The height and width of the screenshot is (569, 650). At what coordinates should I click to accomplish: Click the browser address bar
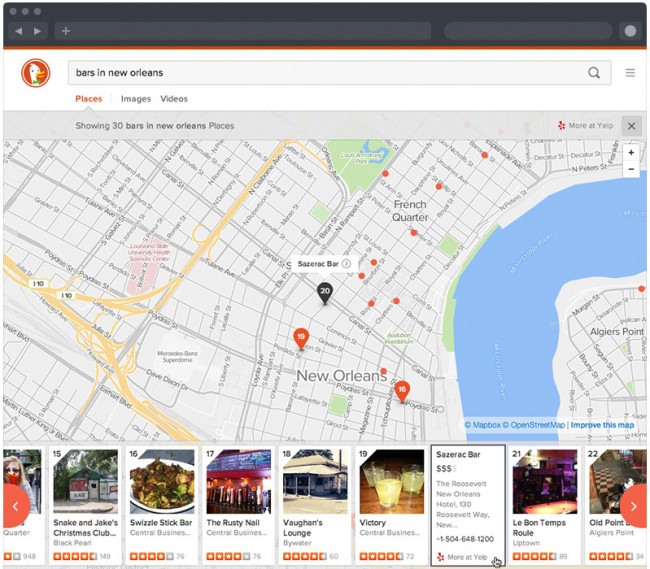243,31
